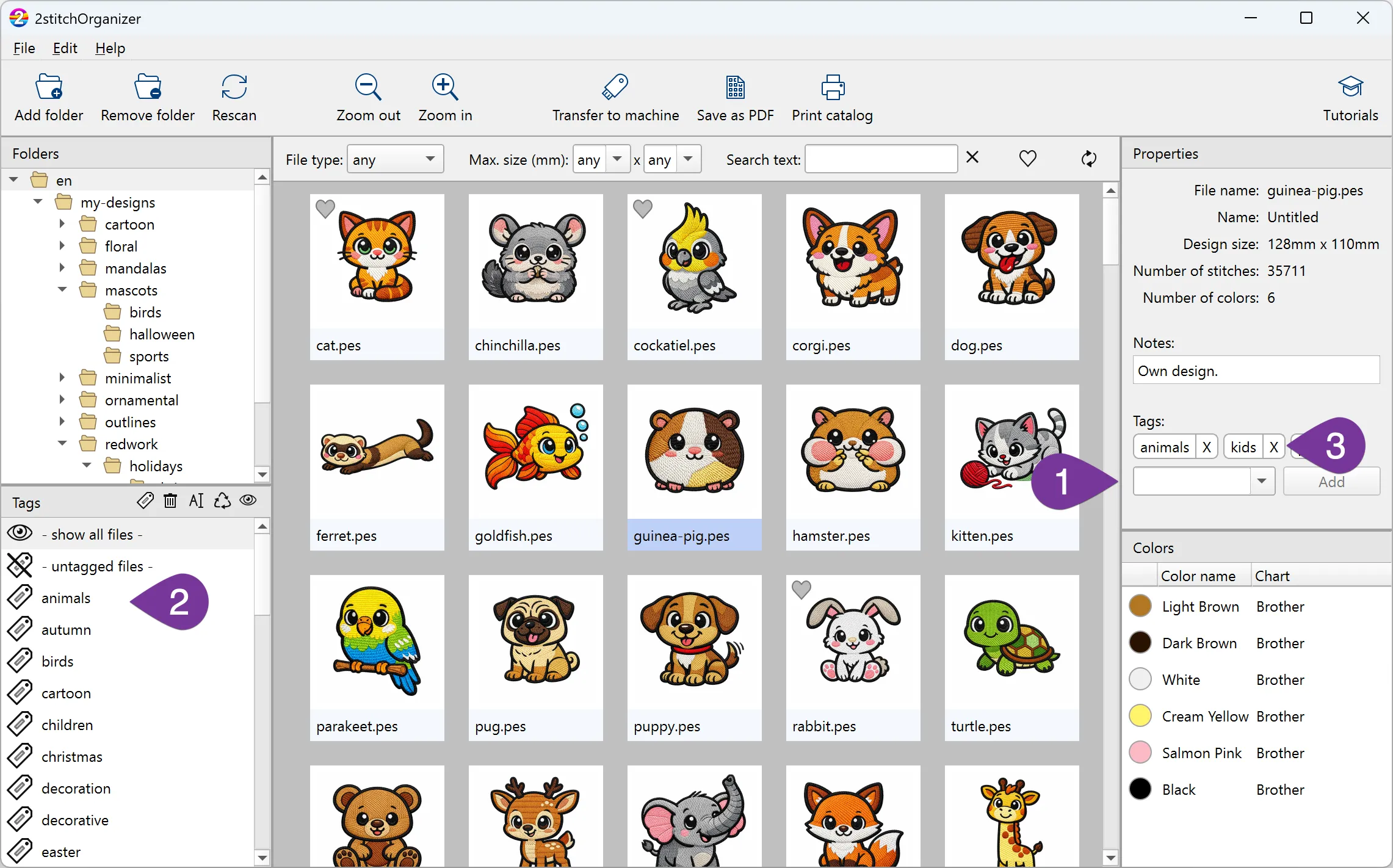Select the decoration tag
1393x868 pixels.
coord(76,789)
